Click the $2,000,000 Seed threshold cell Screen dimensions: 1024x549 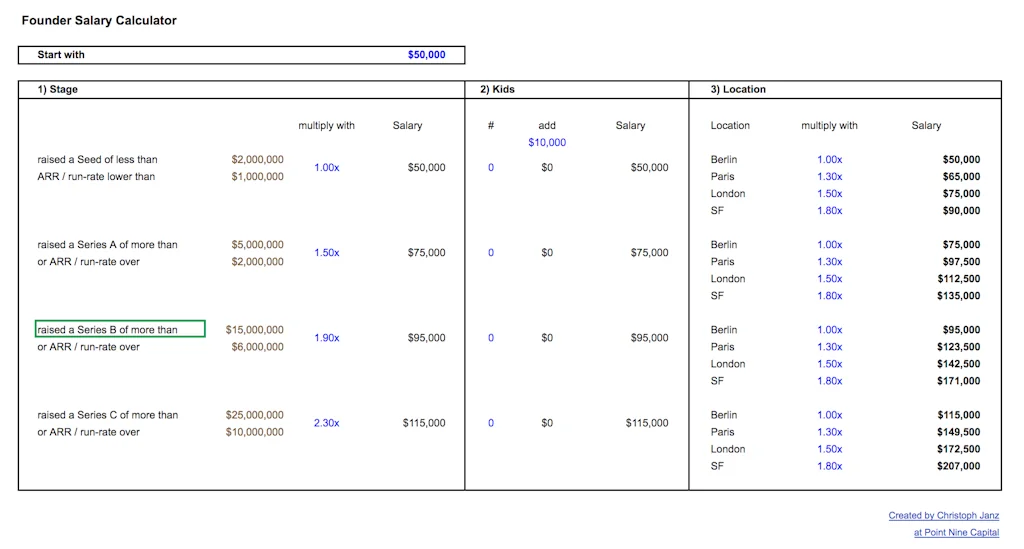tap(257, 160)
